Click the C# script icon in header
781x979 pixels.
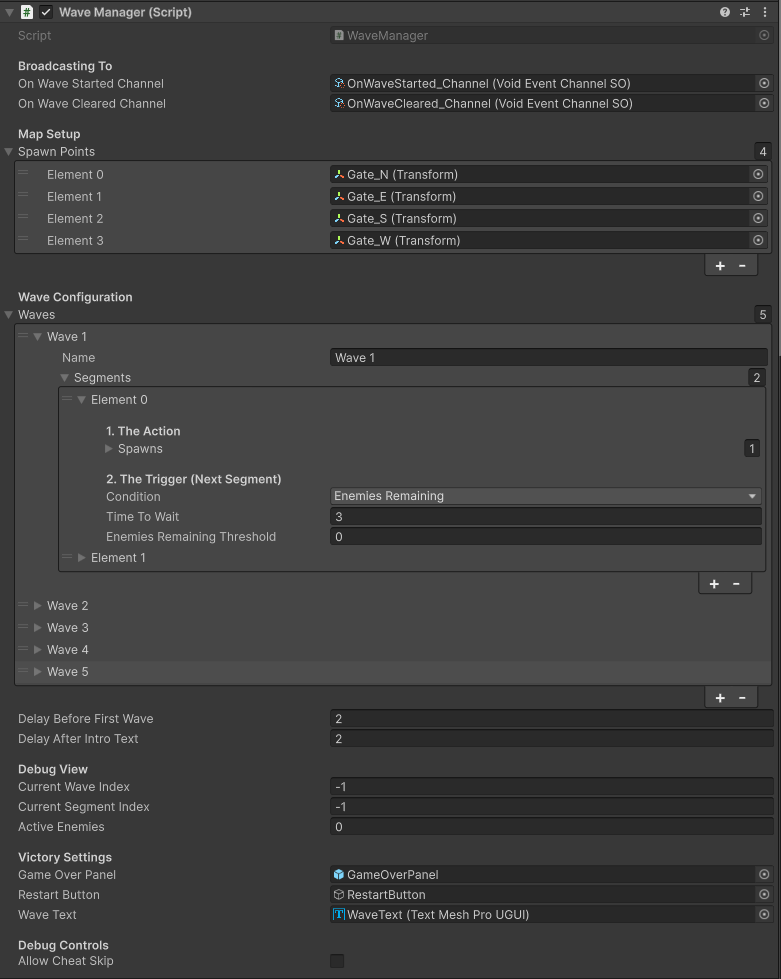click(x=27, y=12)
